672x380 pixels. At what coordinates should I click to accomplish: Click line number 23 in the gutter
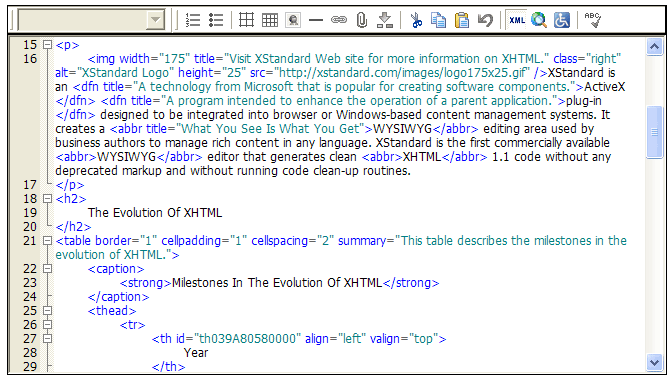(x=30, y=283)
